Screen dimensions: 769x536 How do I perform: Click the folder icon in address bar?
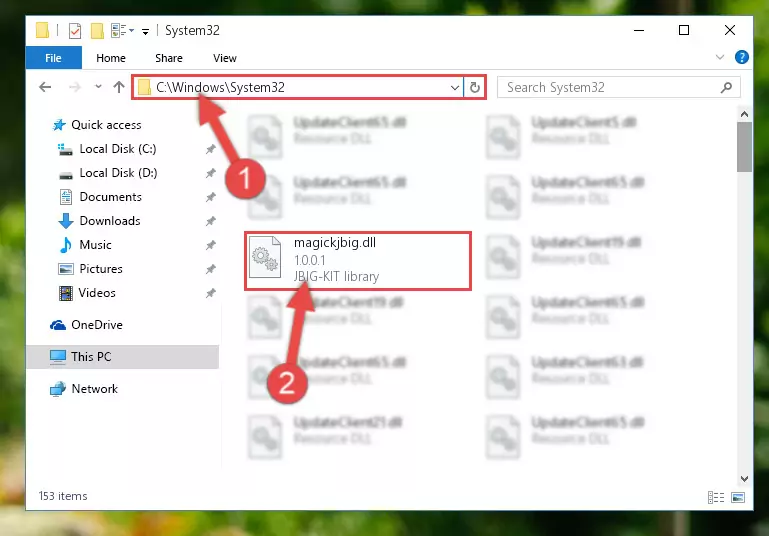(144, 88)
